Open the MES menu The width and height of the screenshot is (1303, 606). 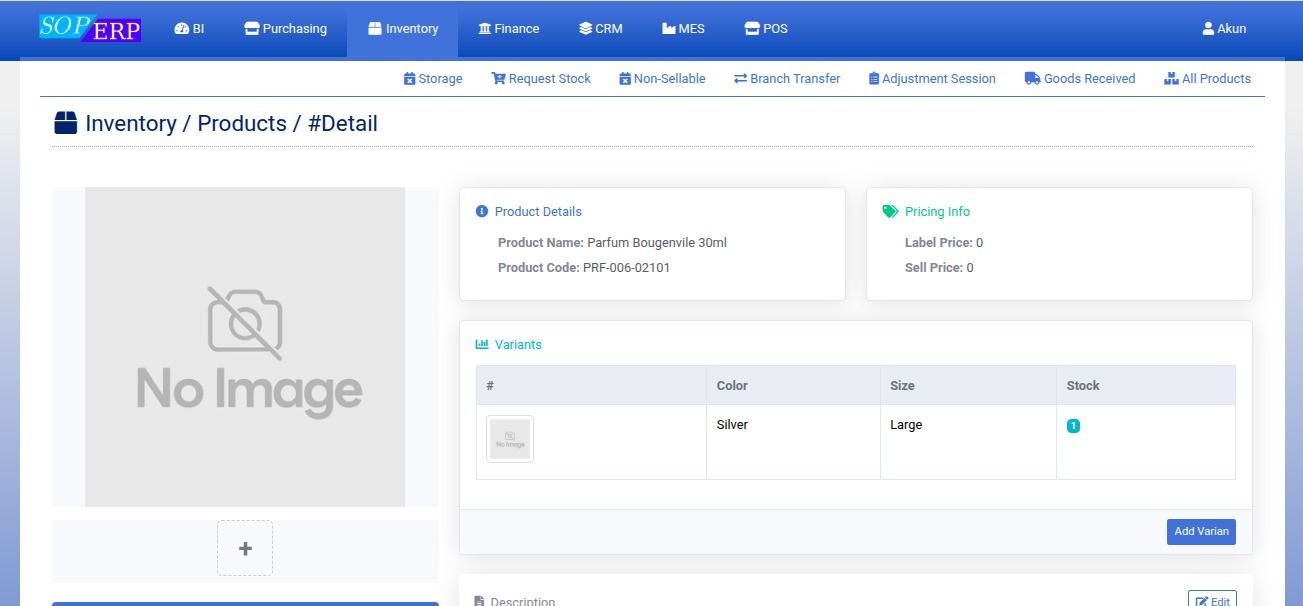tap(683, 29)
